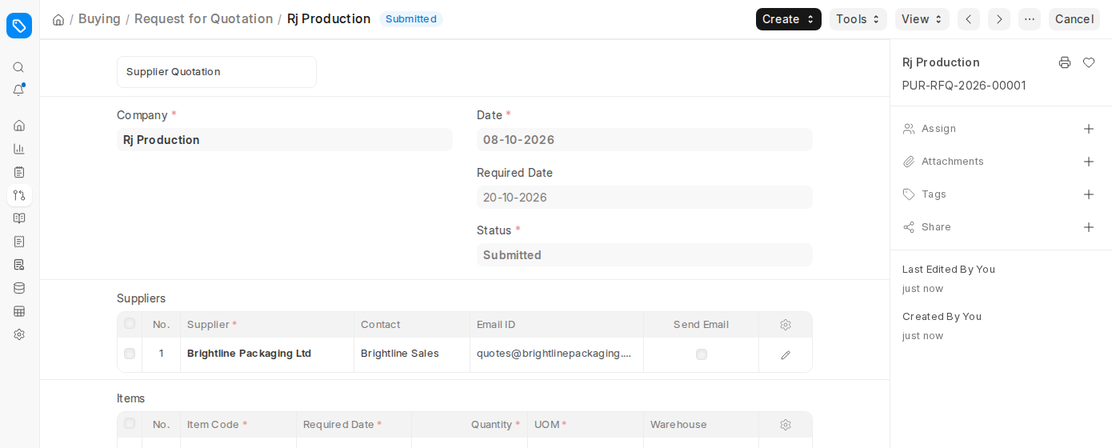This screenshot has width=1120, height=448.
Task: Toggle Send Email for Brightline Packaging
Action: click(x=701, y=354)
